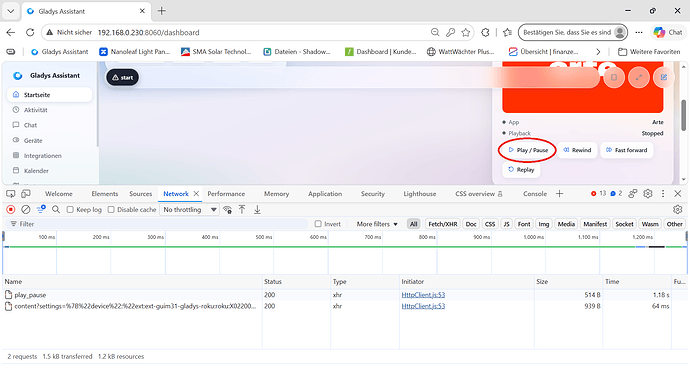Image resolution: width=690 pixels, height=371 pixels.
Task: Click the Fast forward button
Action: pyautogui.click(x=627, y=150)
